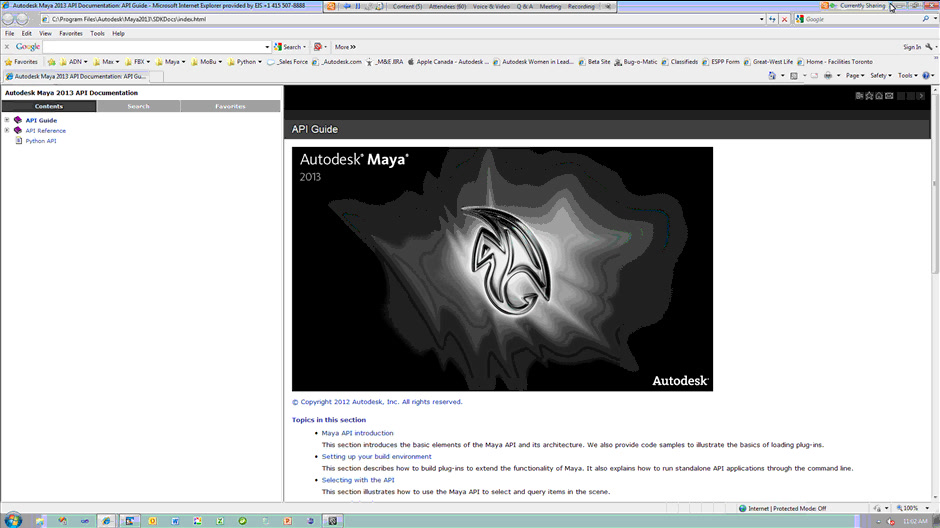Image resolution: width=940 pixels, height=528 pixels.
Task: Close the Google toolbar with the X
Action: tap(7, 47)
